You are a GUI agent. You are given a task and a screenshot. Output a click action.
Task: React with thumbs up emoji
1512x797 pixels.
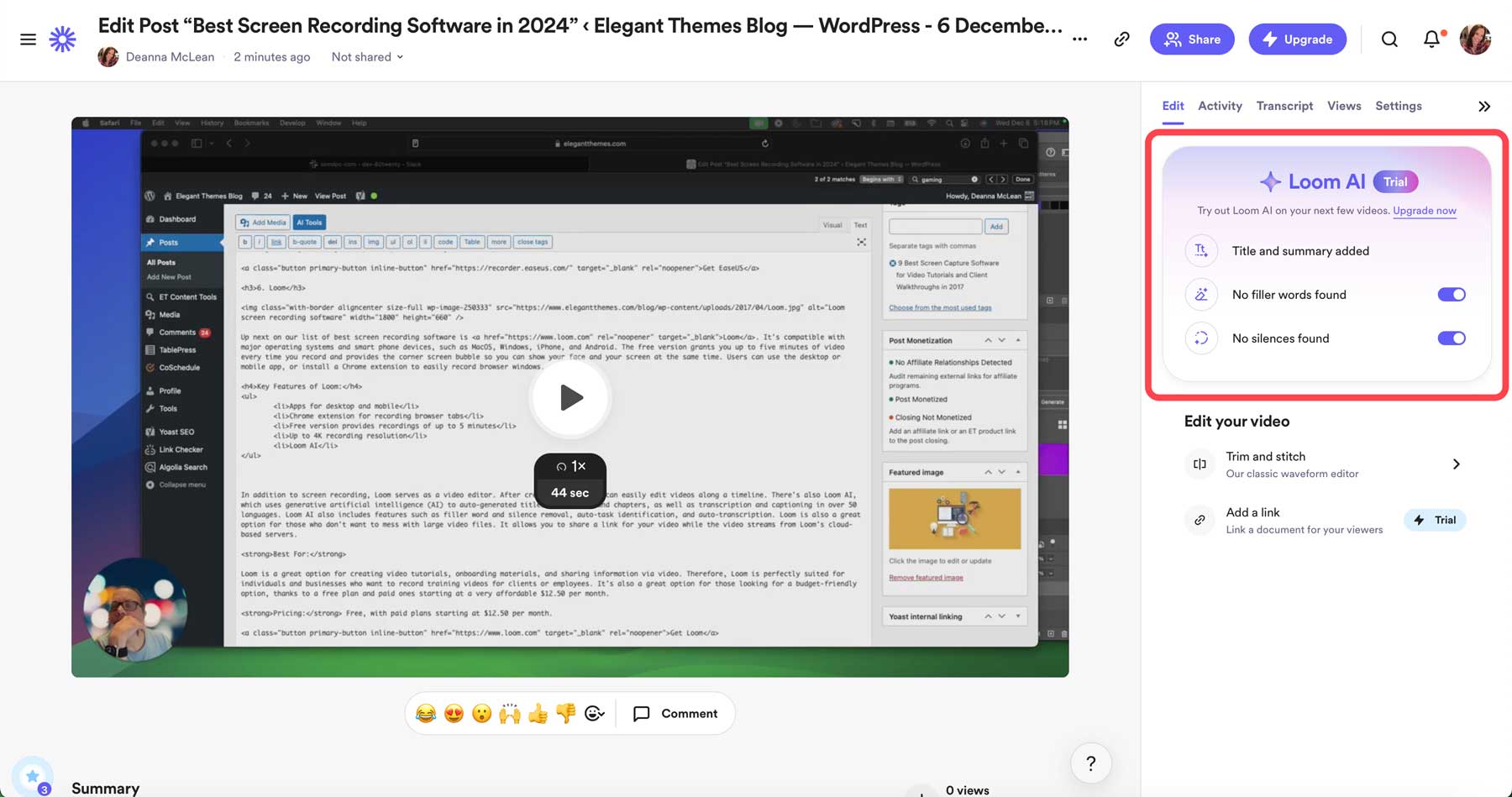tap(538, 714)
